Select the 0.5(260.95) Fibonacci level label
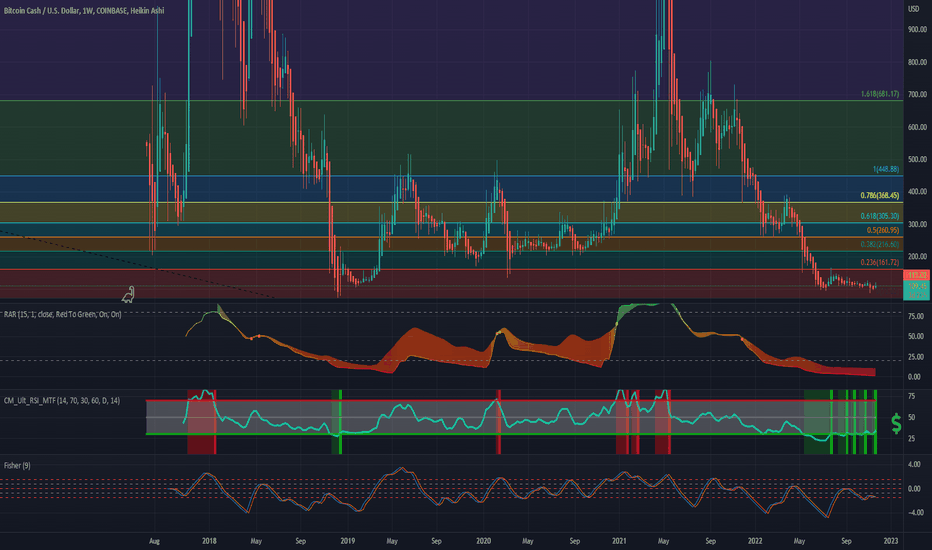Image resolution: width=932 pixels, height=550 pixels. (883, 230)
